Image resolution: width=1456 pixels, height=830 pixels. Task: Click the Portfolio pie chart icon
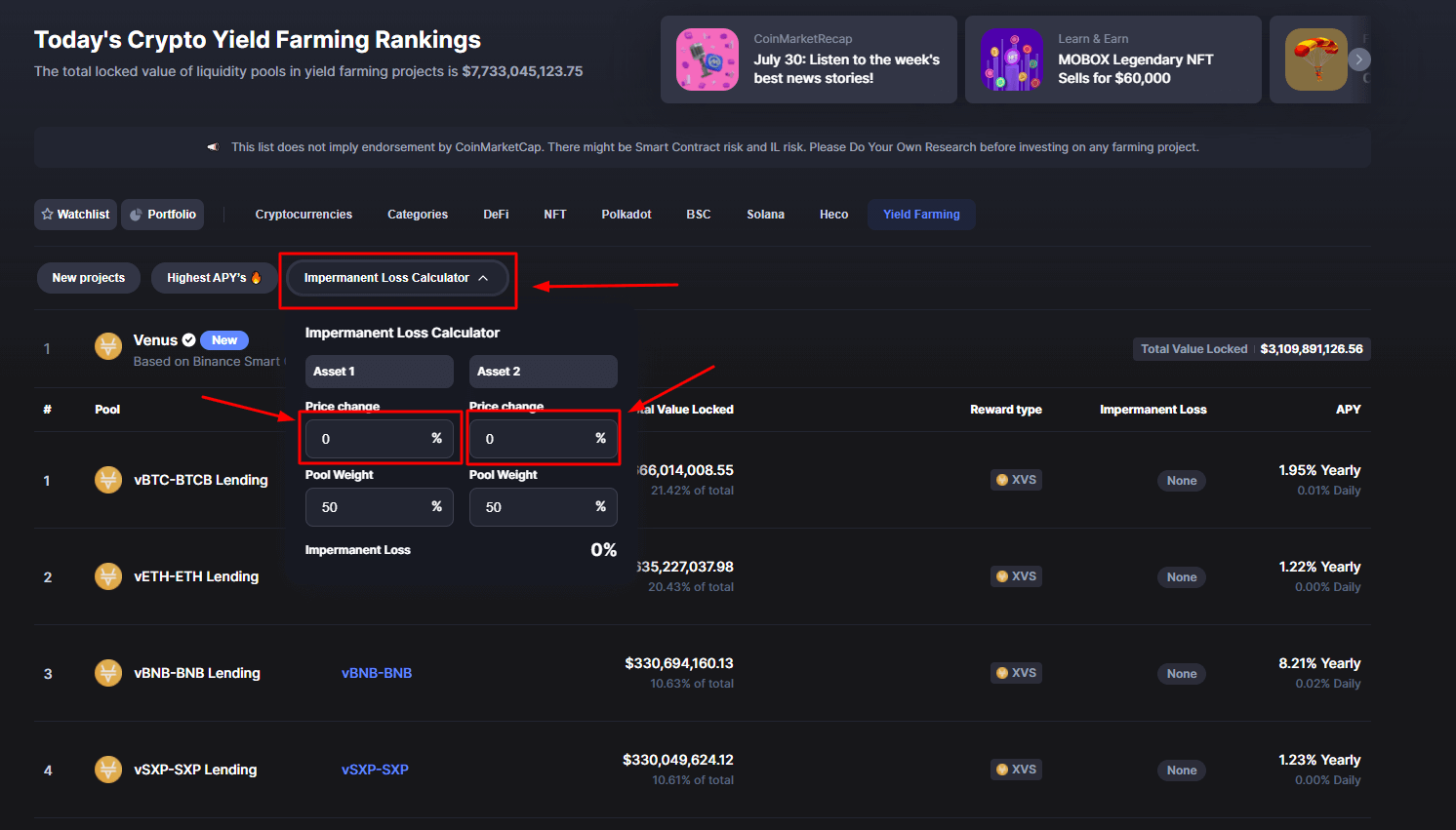point(136,215)
